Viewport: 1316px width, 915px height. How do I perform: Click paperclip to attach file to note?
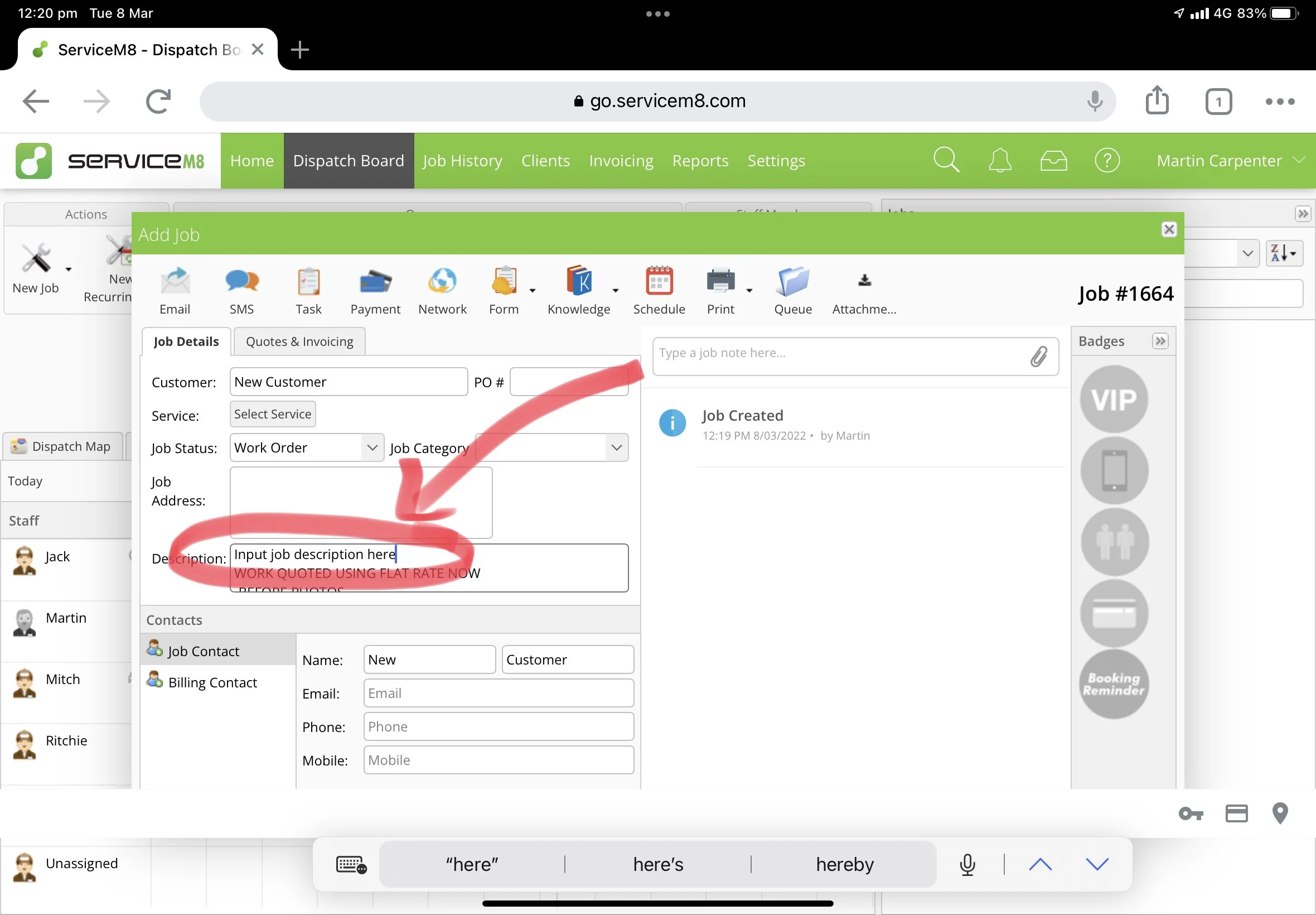pos(1039,357)
